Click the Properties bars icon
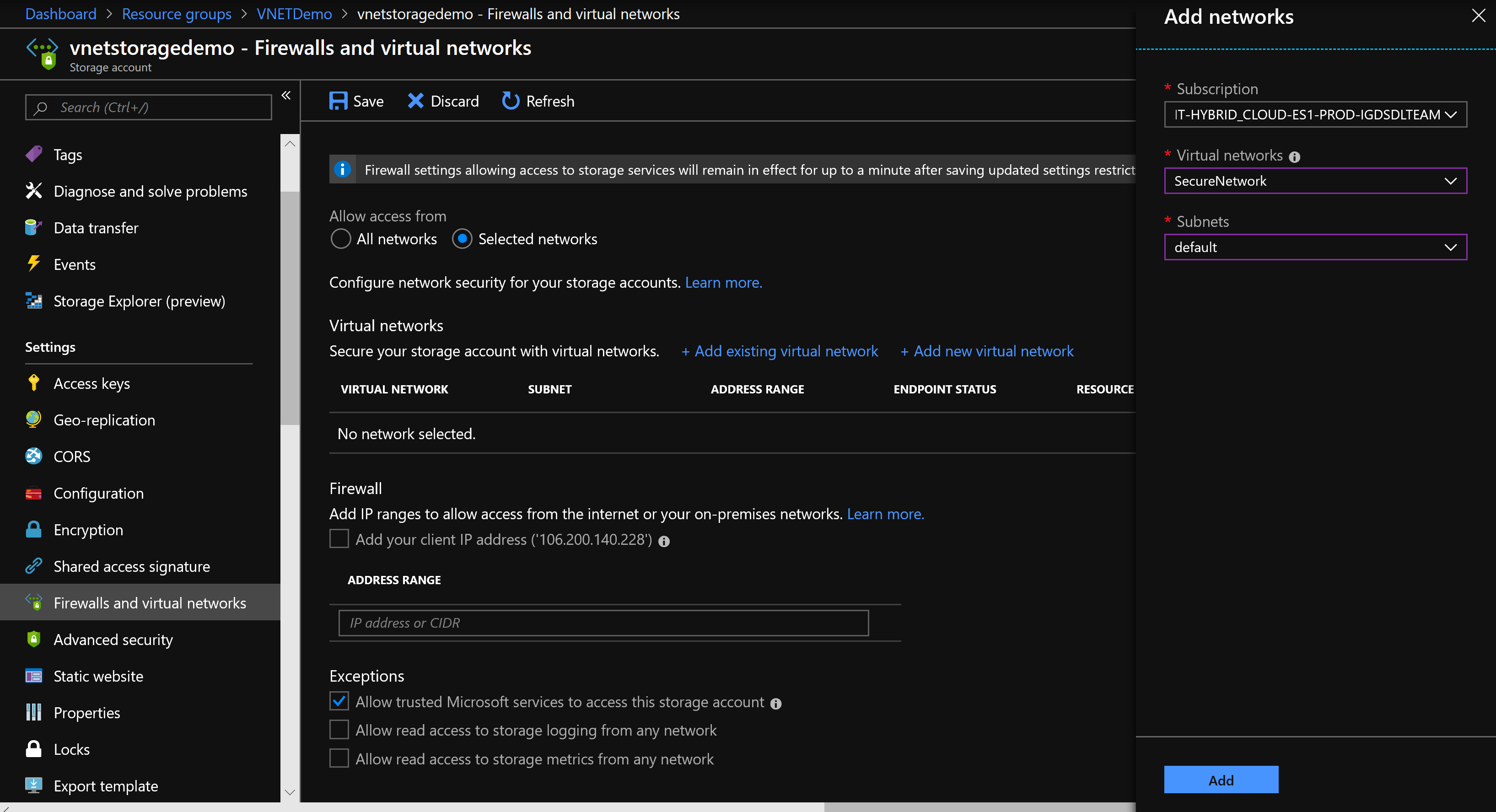This screenshot has width=1496, height=812. [34, 713]
